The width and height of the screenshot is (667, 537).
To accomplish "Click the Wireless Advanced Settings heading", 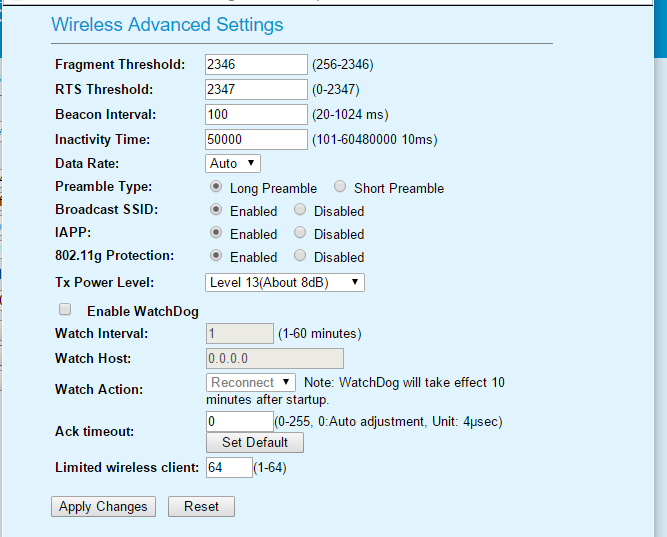I will point(167,24).
